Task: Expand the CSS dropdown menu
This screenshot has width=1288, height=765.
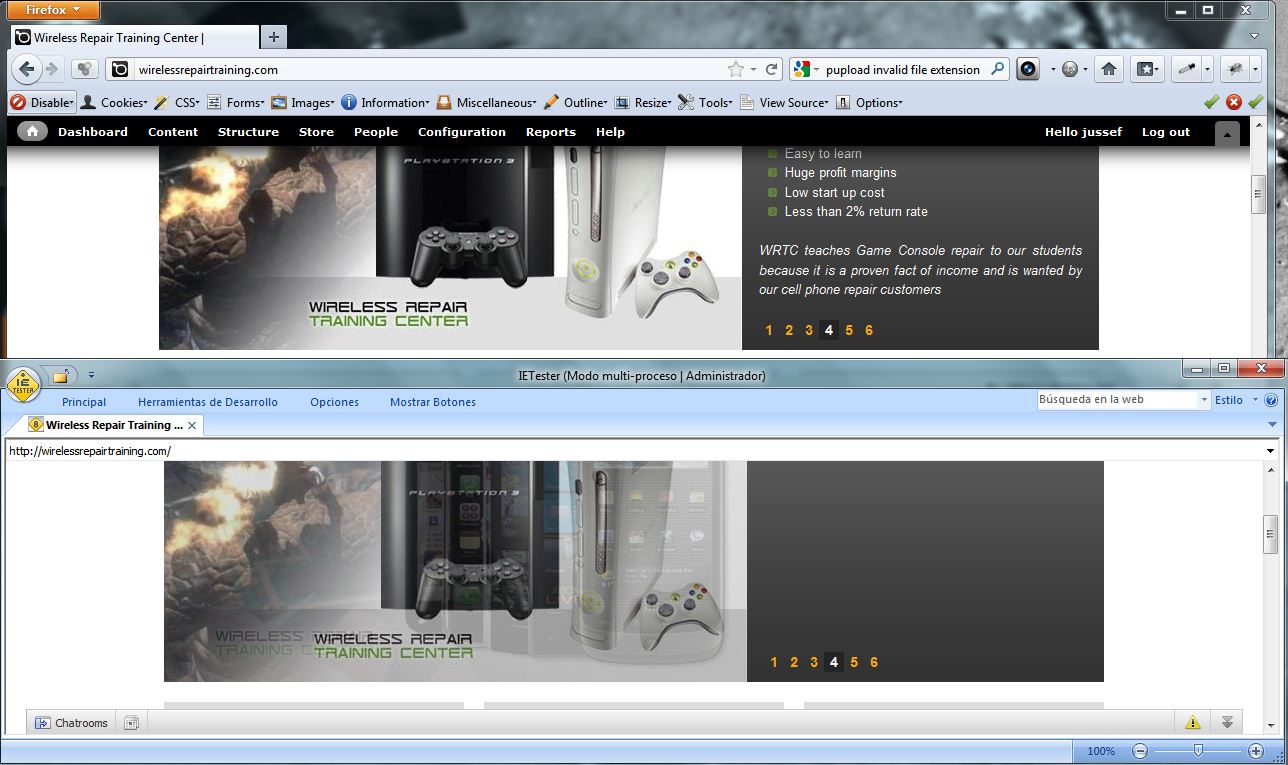Action: [x=177, y=102]
